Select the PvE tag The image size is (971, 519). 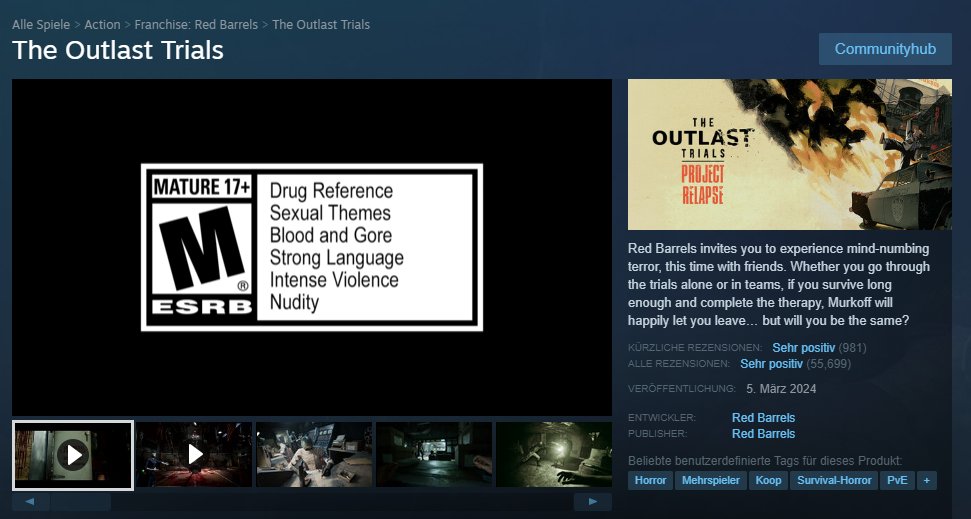point(897,480)
